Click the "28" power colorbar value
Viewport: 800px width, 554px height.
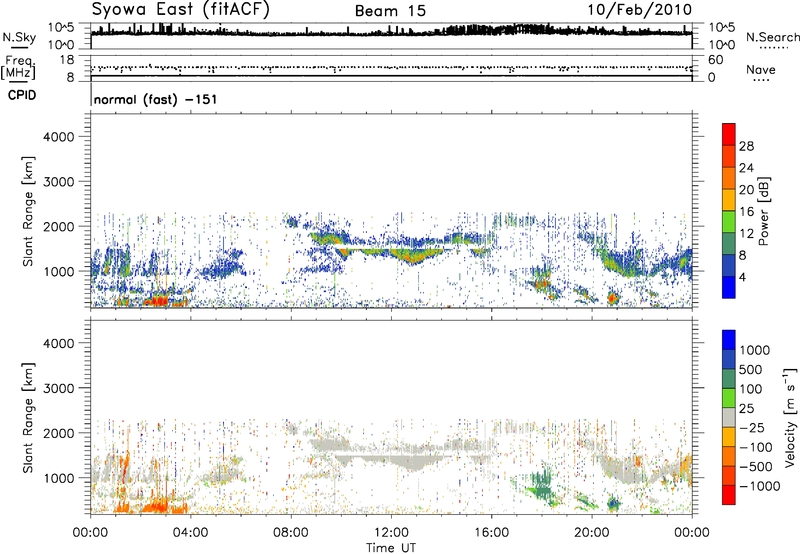pyautogui.click(x=746, y=146)
